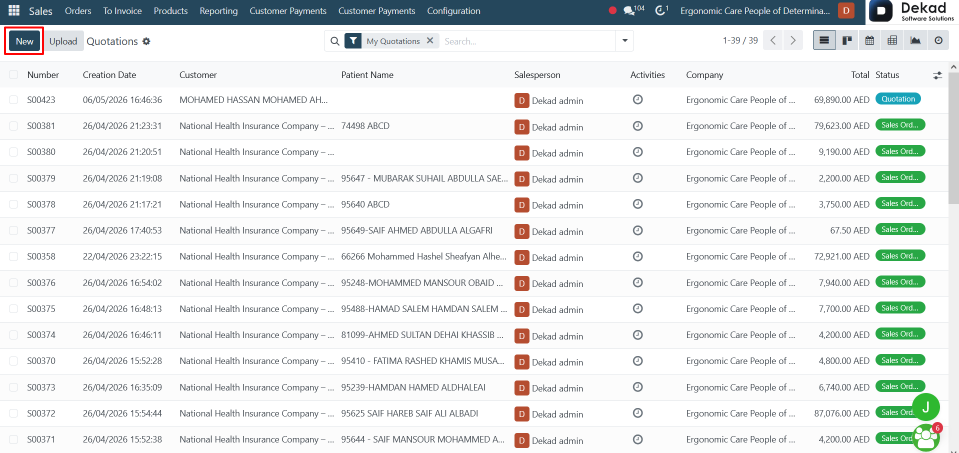Open conversations messages icon with 104 badge
This screenshot has height=453, width=959.
click(632, 10)
